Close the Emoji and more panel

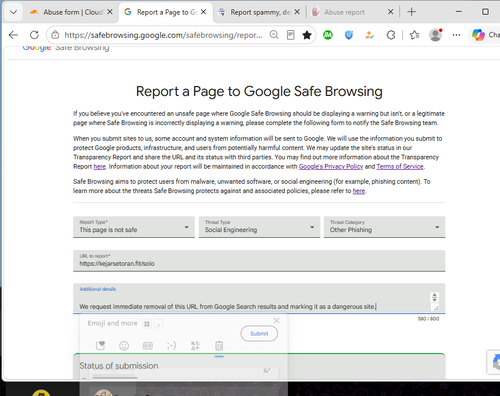coord(276,321)
